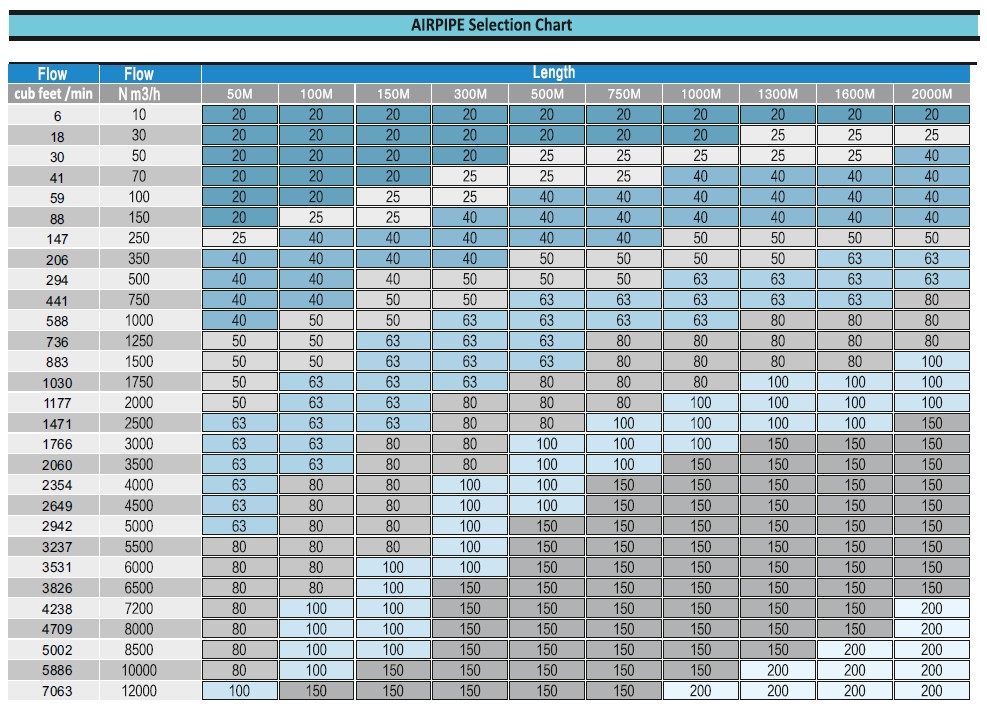This screenshot has height=707, width=987.
Task: Select the Length header
Action: coord(554,72)
